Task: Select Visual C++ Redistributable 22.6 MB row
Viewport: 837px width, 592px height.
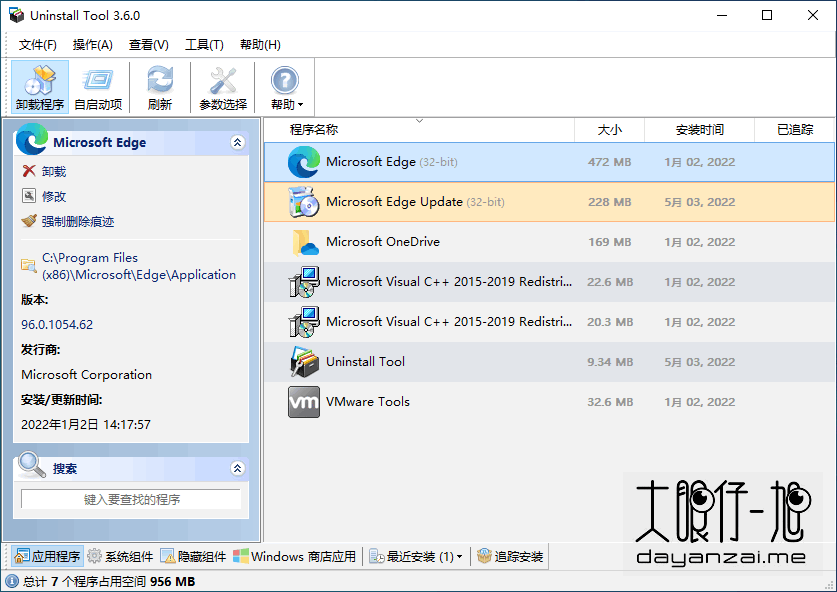Action: (549, 282)
